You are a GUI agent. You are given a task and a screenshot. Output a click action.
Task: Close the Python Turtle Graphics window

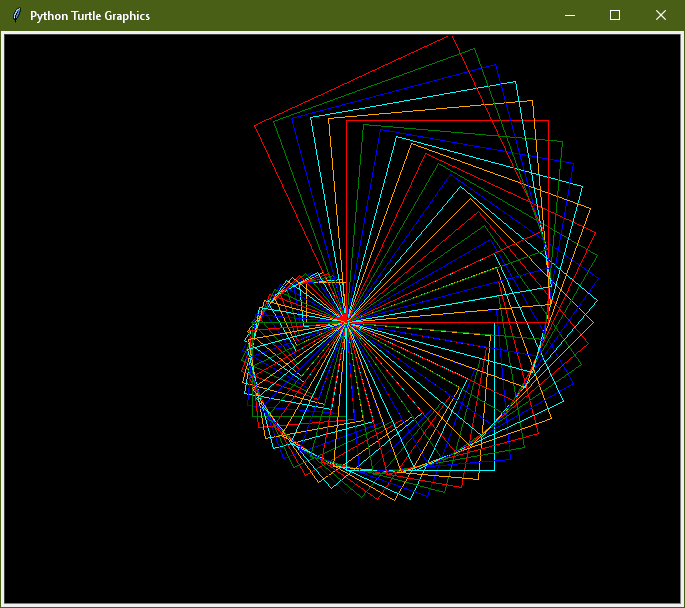(x=660, y=15)
